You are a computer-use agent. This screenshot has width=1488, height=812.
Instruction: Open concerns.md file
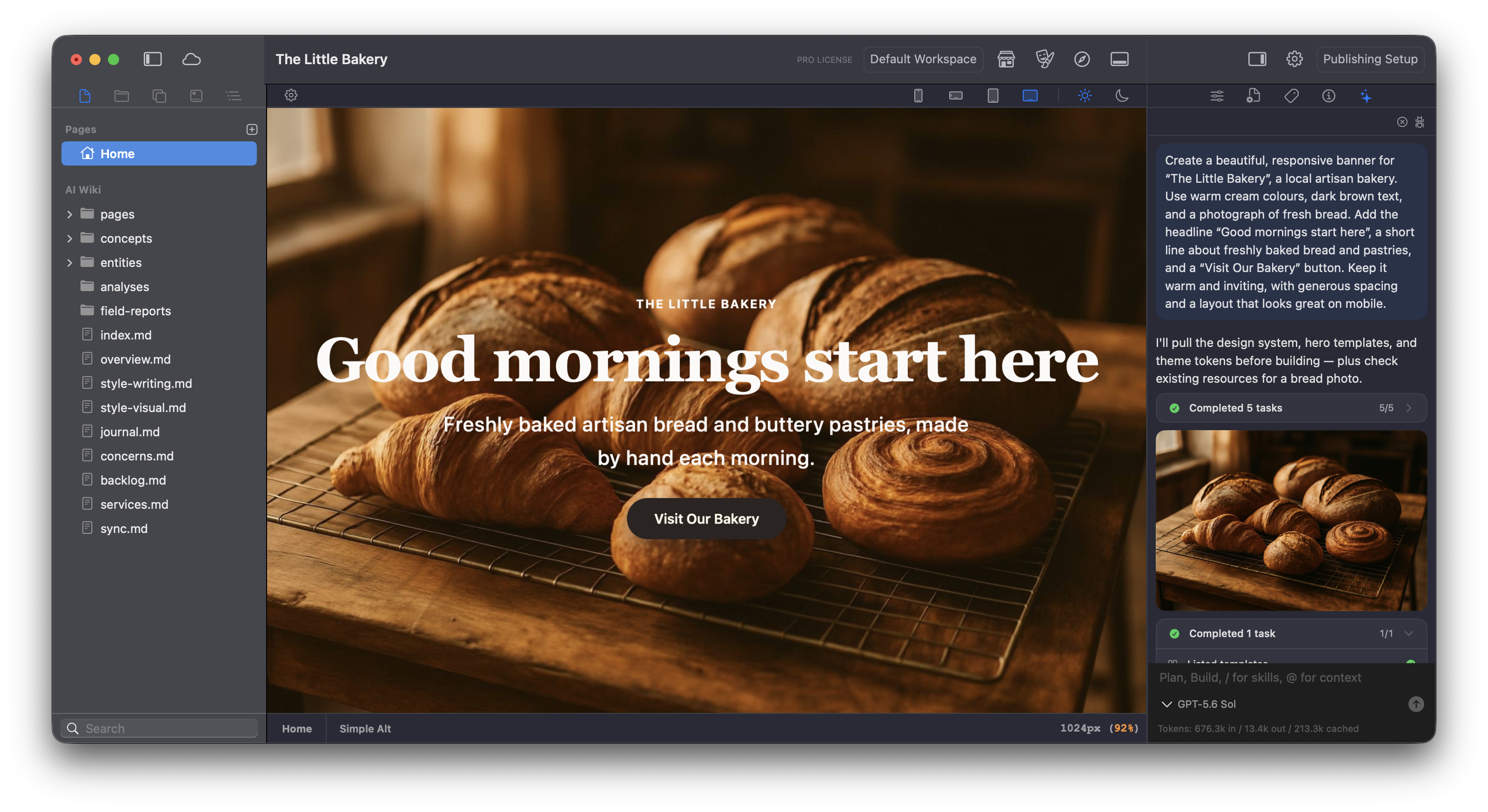136,456
